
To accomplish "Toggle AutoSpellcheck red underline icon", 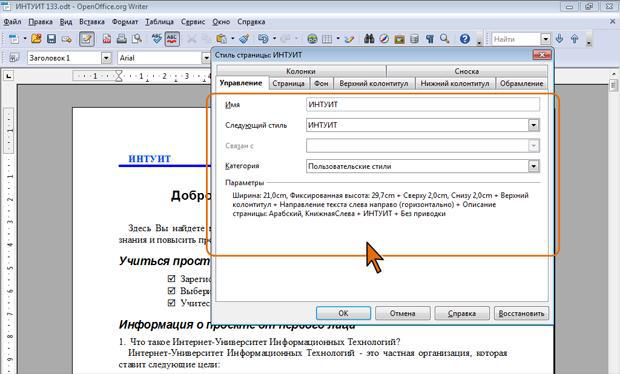I will (x=172, y=39).
